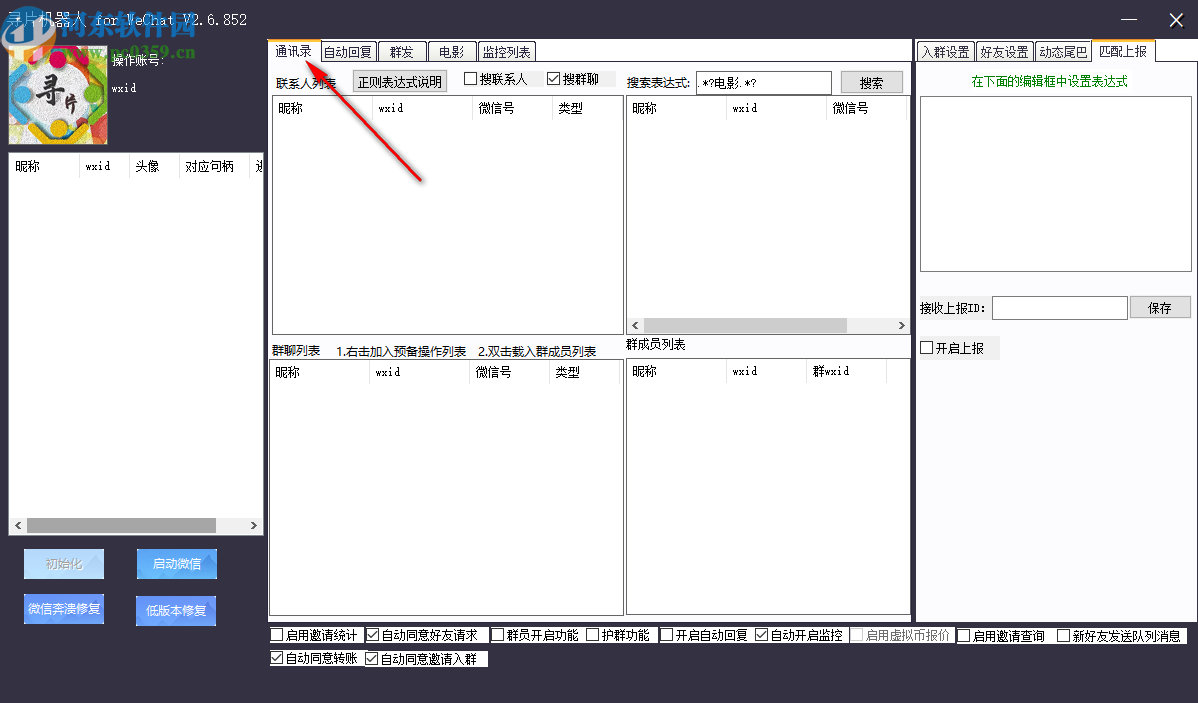Open the 通讯录 tab

[294, 50]
